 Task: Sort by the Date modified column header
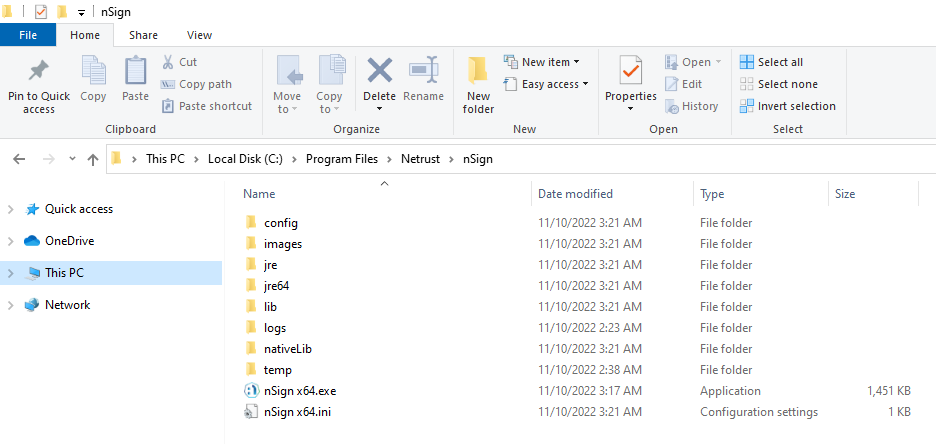tap(575, 194)
